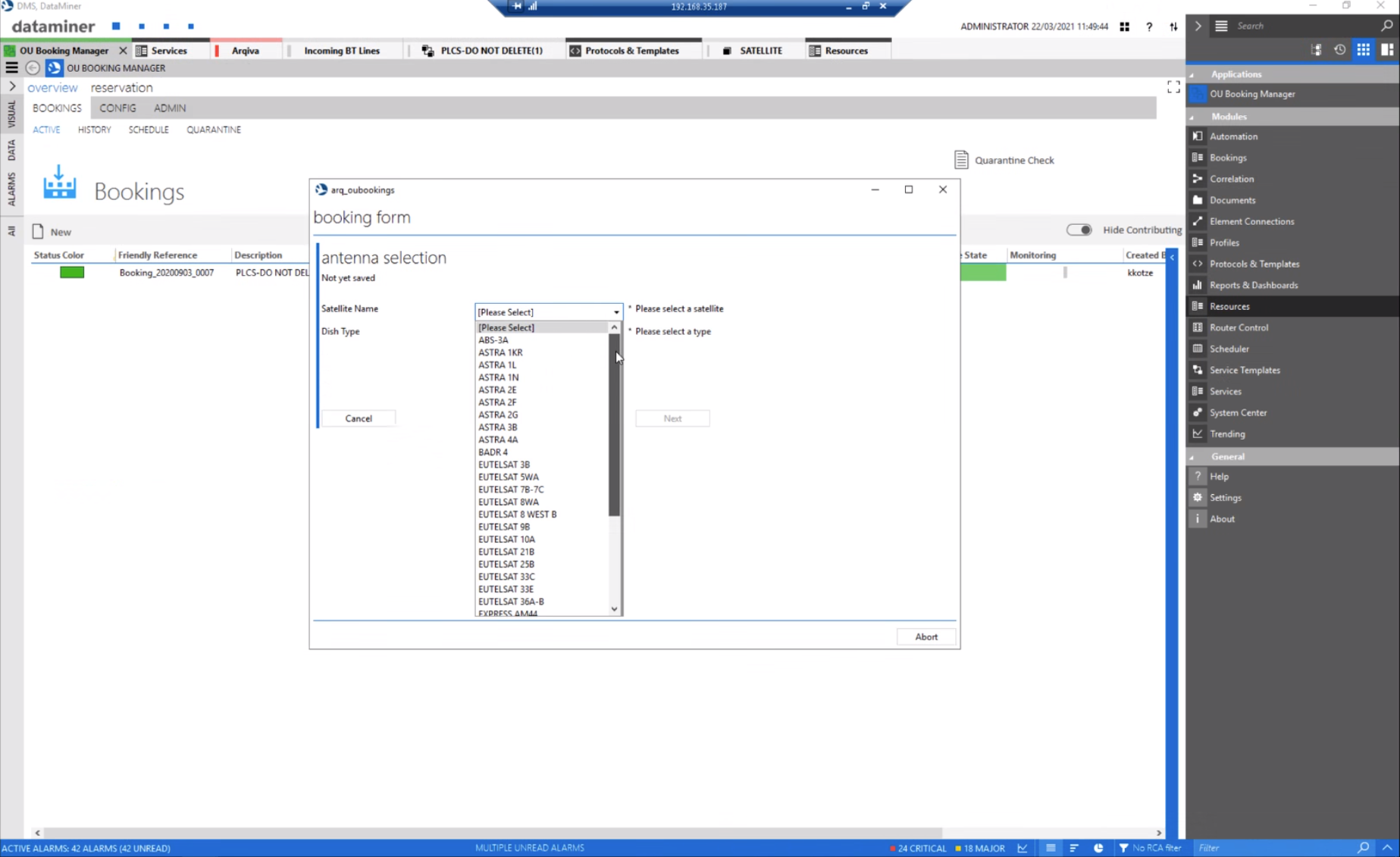This screenshot has height=857, width=1400.
Task: Open Reports & Dashboards module
Action: (x=1253, y=285)
